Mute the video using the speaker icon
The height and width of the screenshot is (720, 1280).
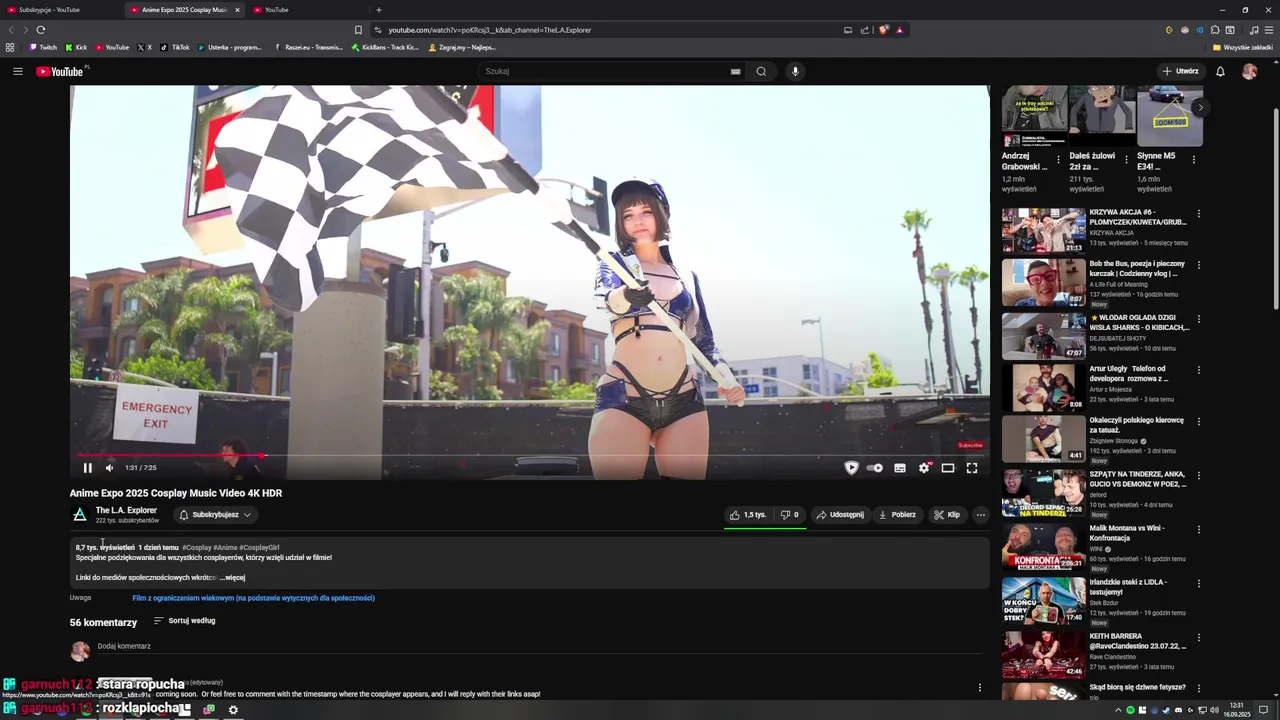click(110, 468)
